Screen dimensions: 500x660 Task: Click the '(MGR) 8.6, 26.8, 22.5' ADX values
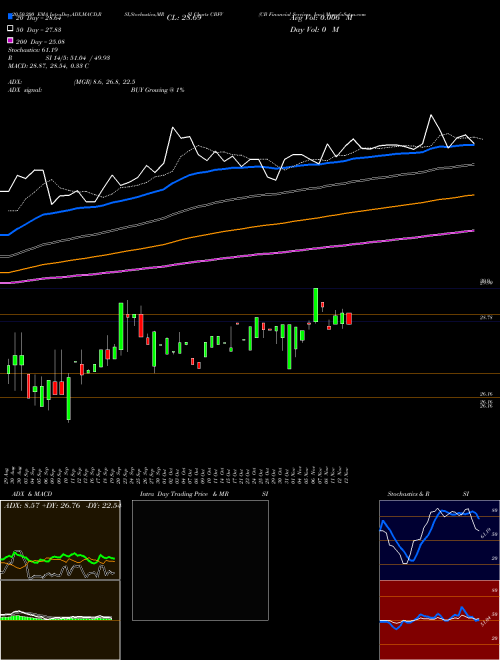104,82
